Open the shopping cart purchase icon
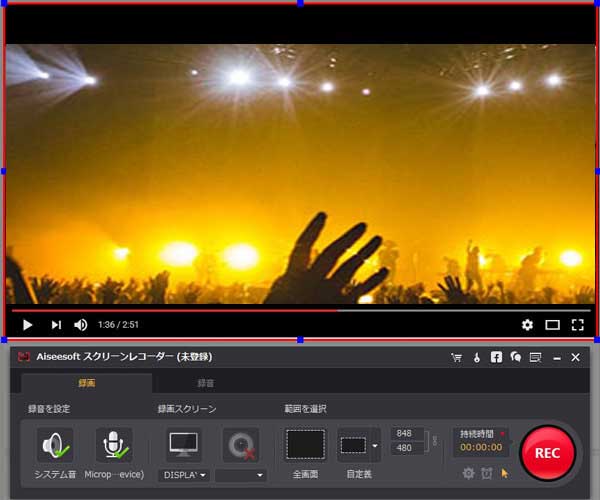The width and height of the screenshot is (600, 500). coord(456,358)
